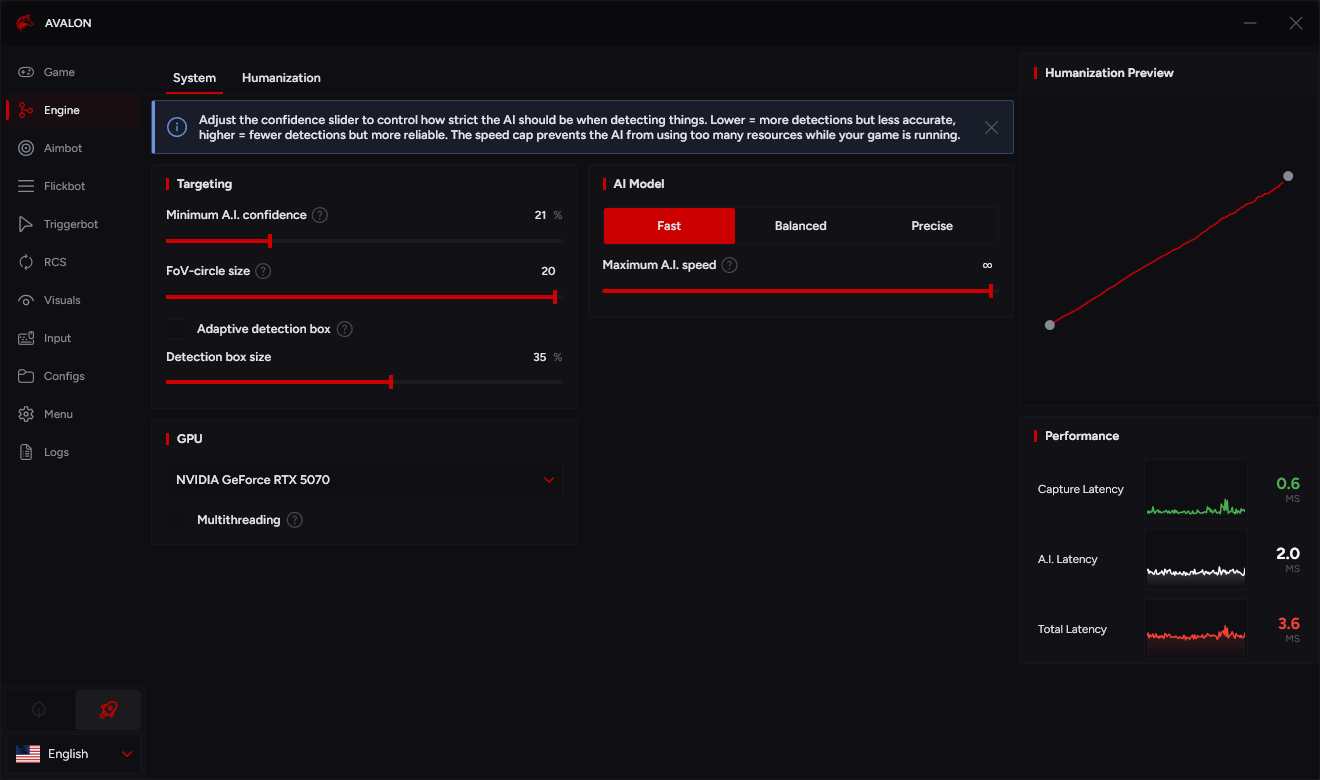Click the Capture Latency graph

pos(1196,489)
